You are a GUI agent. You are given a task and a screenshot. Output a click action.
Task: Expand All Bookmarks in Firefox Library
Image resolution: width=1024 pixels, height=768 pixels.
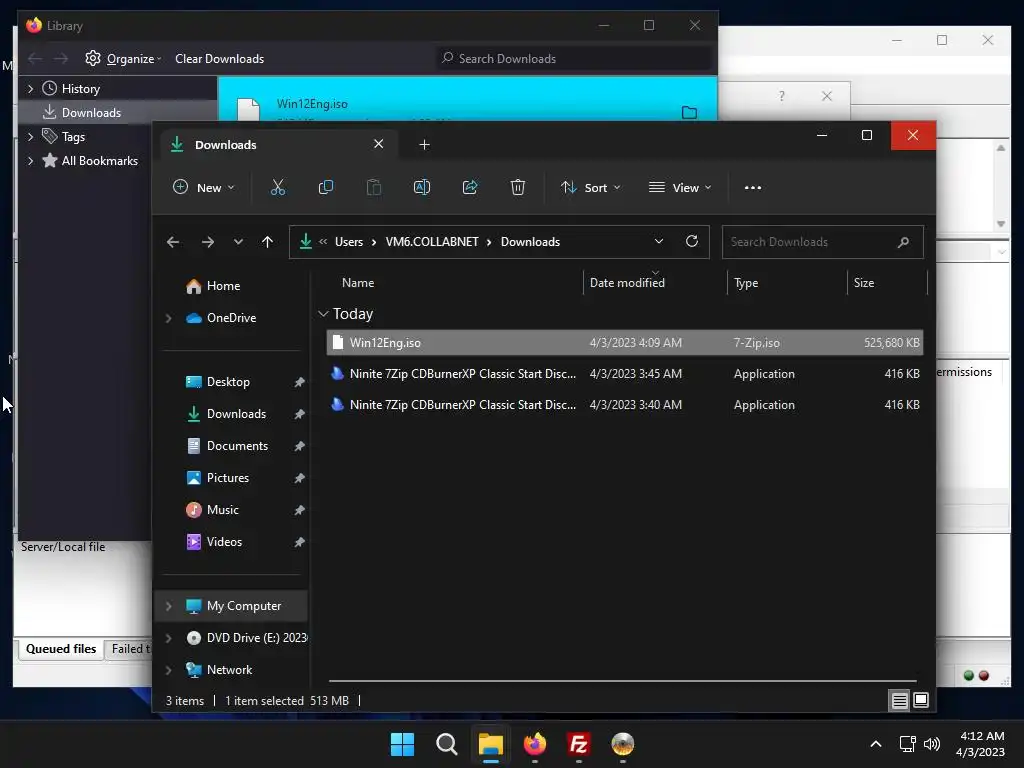click(x=30, y=161)
